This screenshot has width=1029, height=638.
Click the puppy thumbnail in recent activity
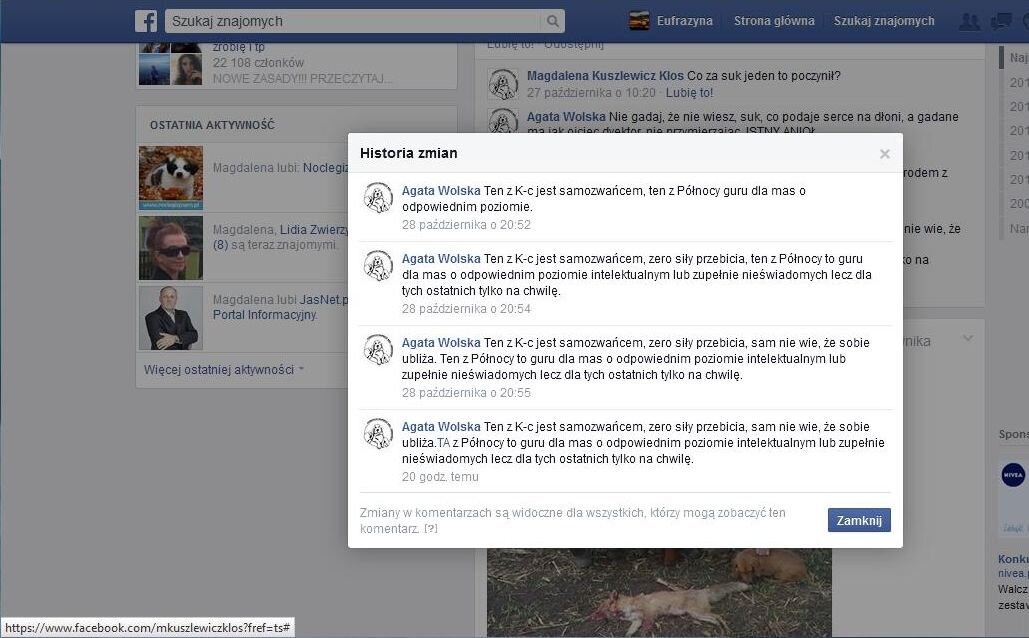click(170, 177)
